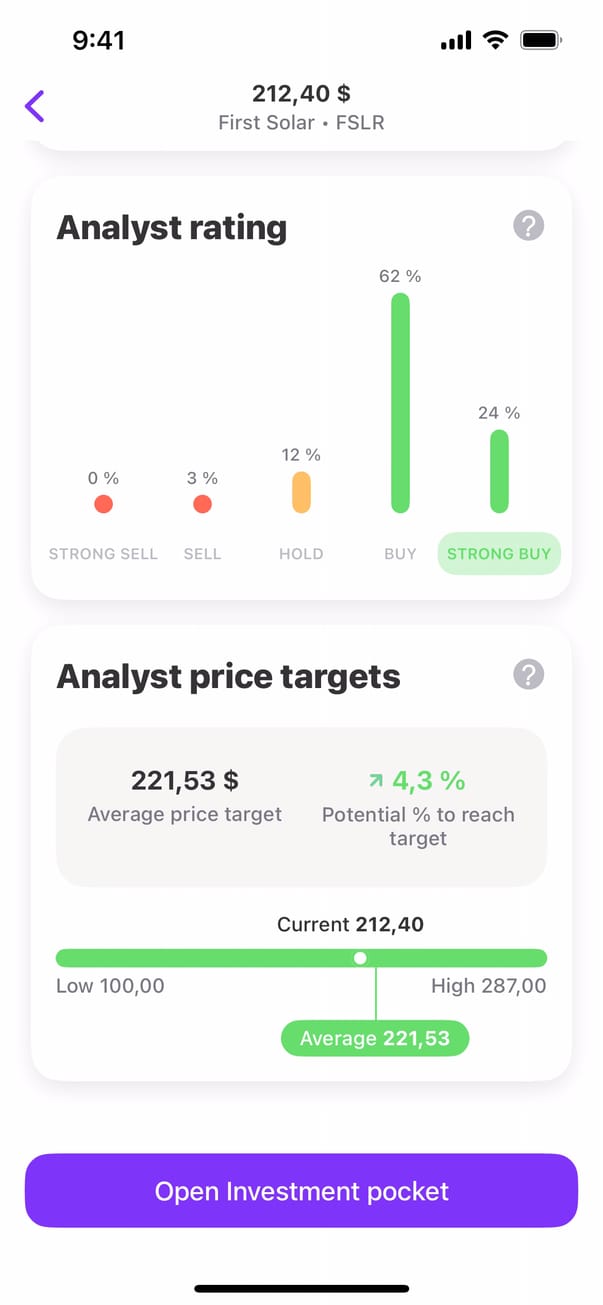
Task: Select the SELL rating label
Action: pos(202,554)
